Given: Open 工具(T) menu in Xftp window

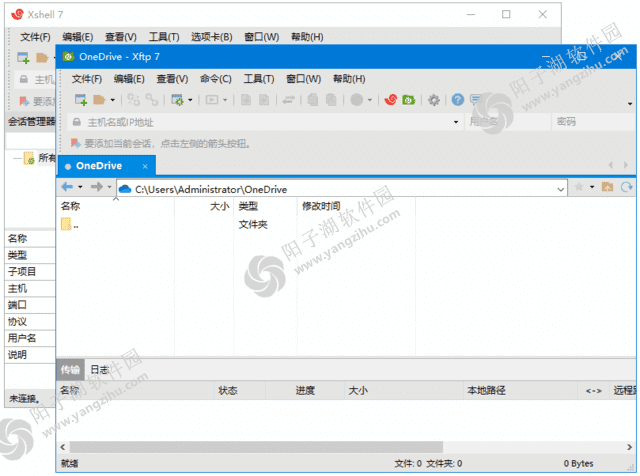Looking at the screenshot, I should point(259,79).
